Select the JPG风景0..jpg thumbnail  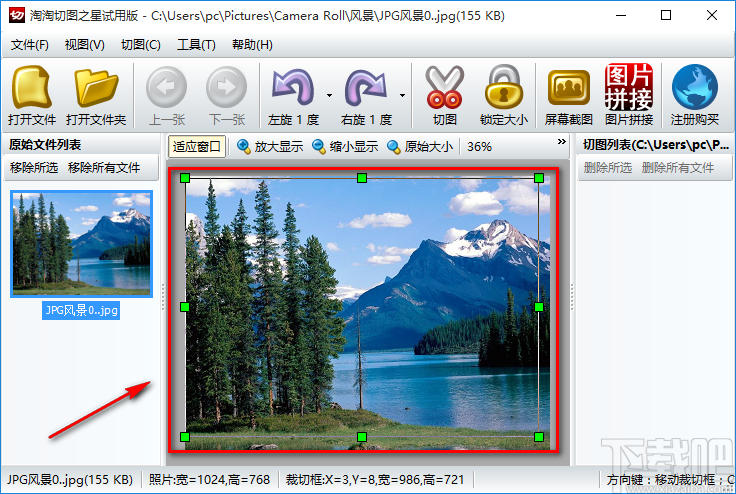click(82, 244)
